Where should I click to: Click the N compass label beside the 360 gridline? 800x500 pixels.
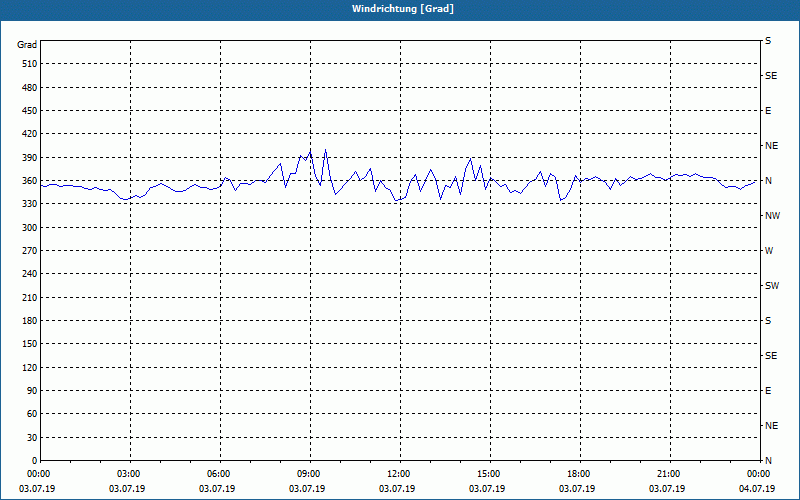coord(769,181)
